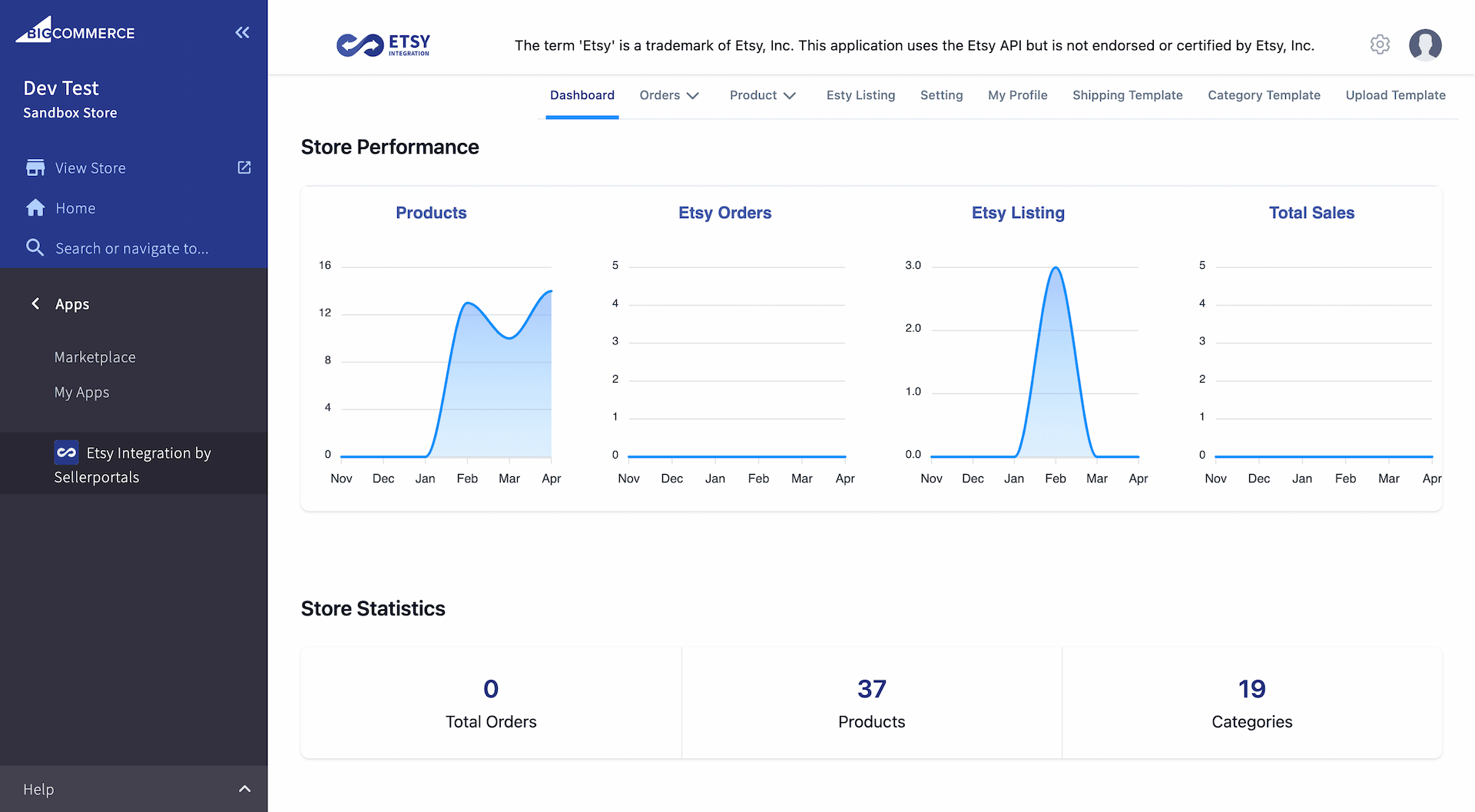Expand the Orders dropdown menu
Screen dimensions: 1475x812
tap(669, 95)
